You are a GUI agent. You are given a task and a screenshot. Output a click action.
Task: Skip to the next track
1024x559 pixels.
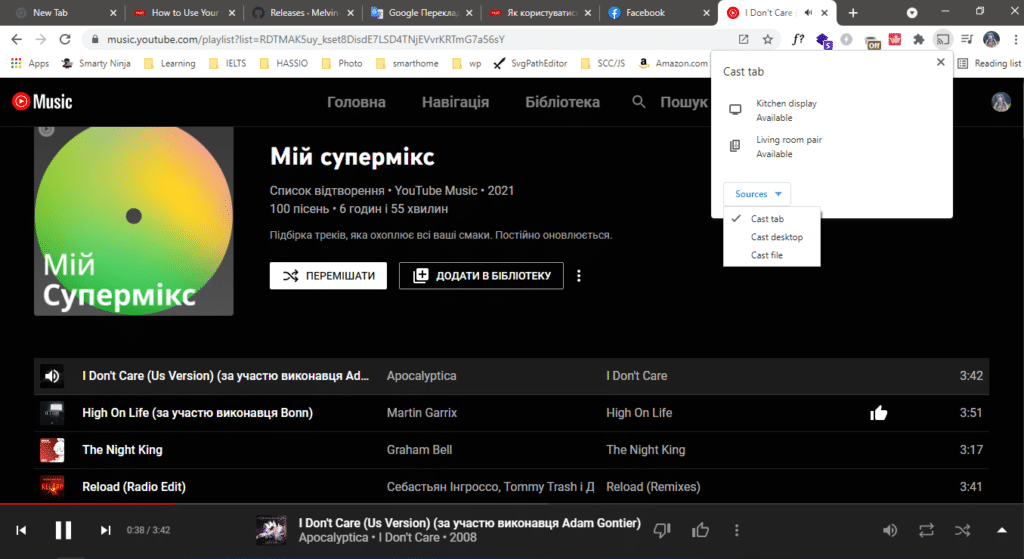(105, 530)
